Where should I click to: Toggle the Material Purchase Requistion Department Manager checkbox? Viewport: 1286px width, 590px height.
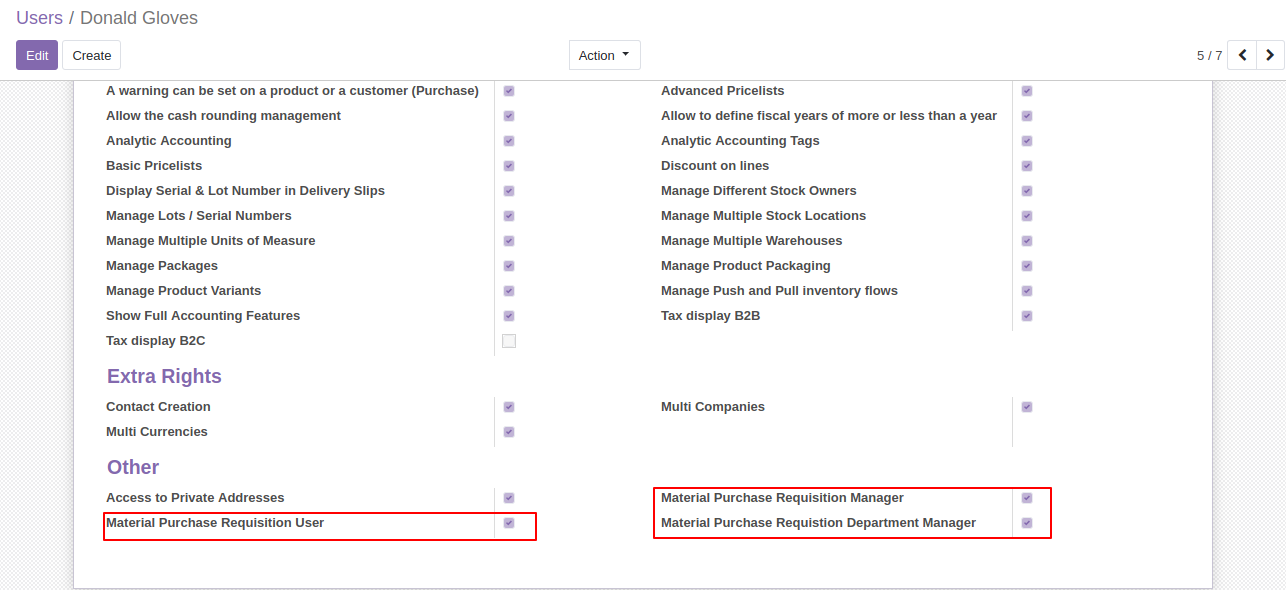(1027, 523)
